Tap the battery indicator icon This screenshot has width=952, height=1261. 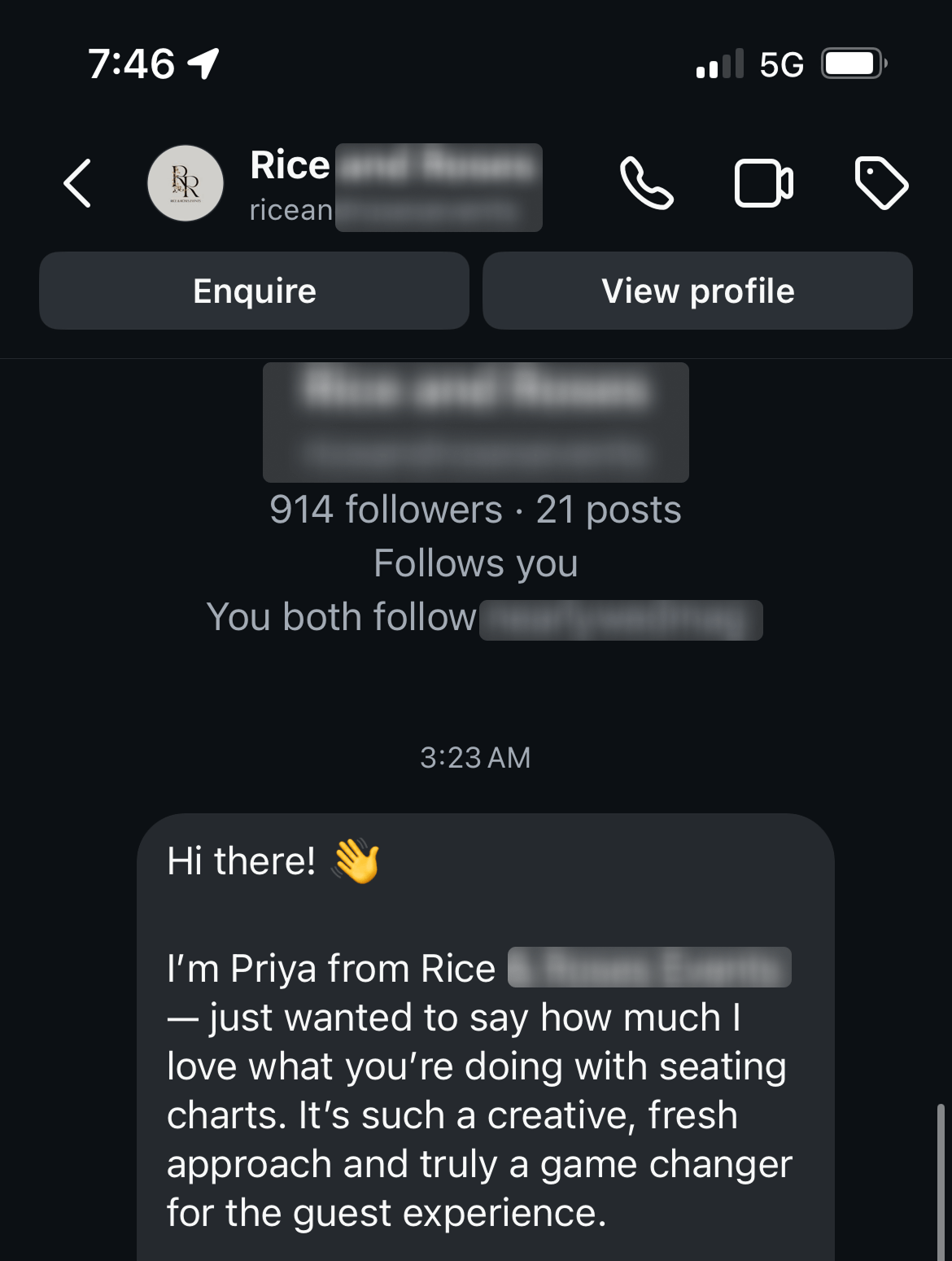point(853,63)
